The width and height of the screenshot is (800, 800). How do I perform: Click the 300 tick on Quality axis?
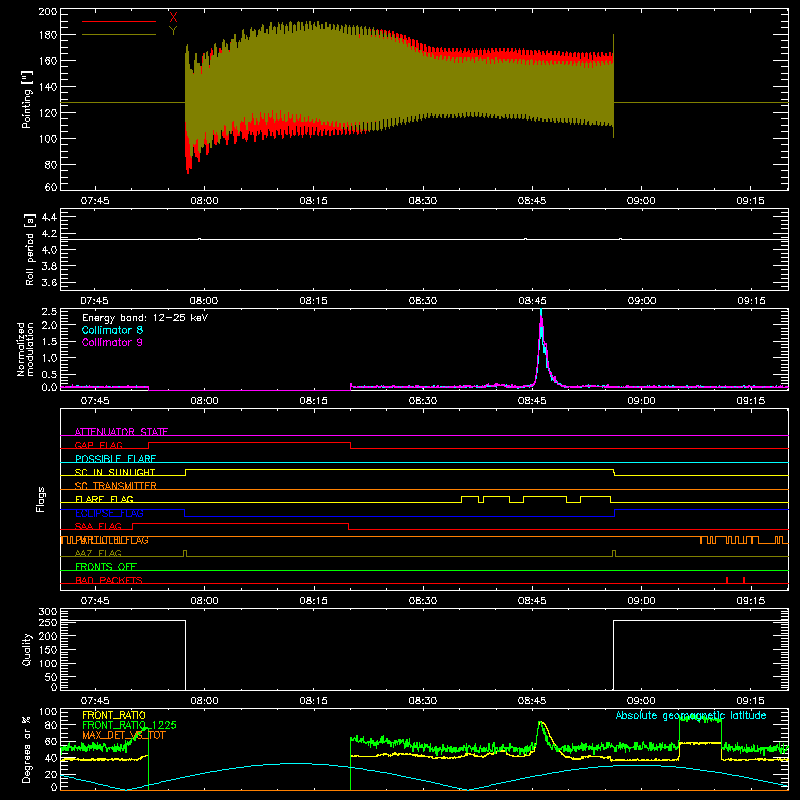pos(48,612)
